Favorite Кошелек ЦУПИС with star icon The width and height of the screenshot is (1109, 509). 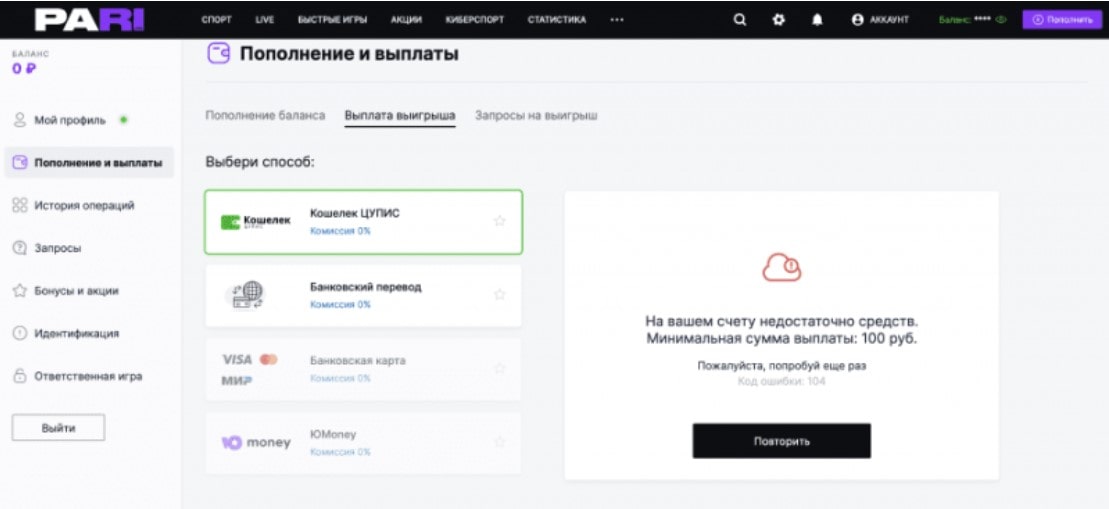pos(499,221)
